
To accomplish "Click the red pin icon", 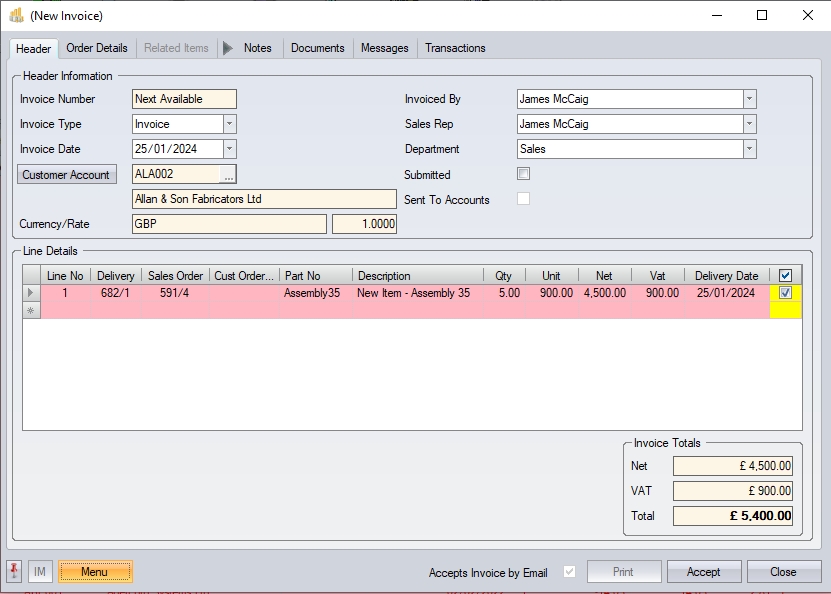I will (14, 571).
